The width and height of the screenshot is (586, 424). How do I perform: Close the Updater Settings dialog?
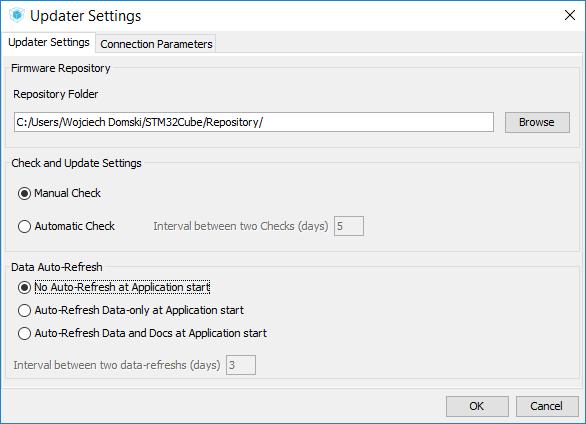click(x=570, y=15)
